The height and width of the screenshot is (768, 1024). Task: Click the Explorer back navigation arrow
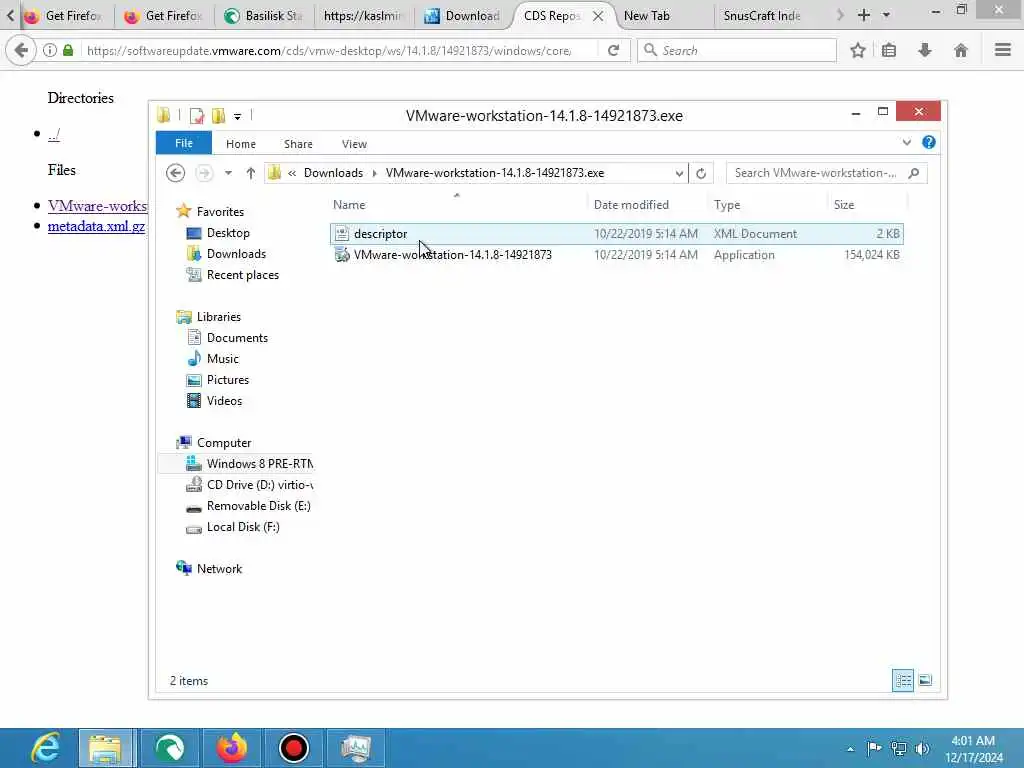click(175, 173)
